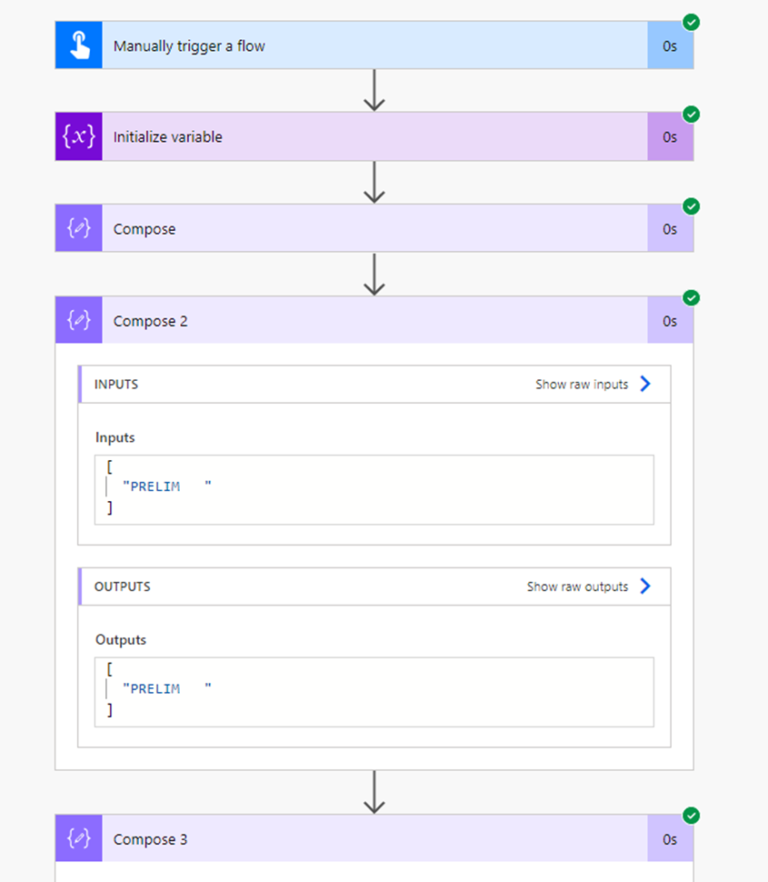Click the Compose action icon
This screenshot has height=882, width=768.
[78, 228]
